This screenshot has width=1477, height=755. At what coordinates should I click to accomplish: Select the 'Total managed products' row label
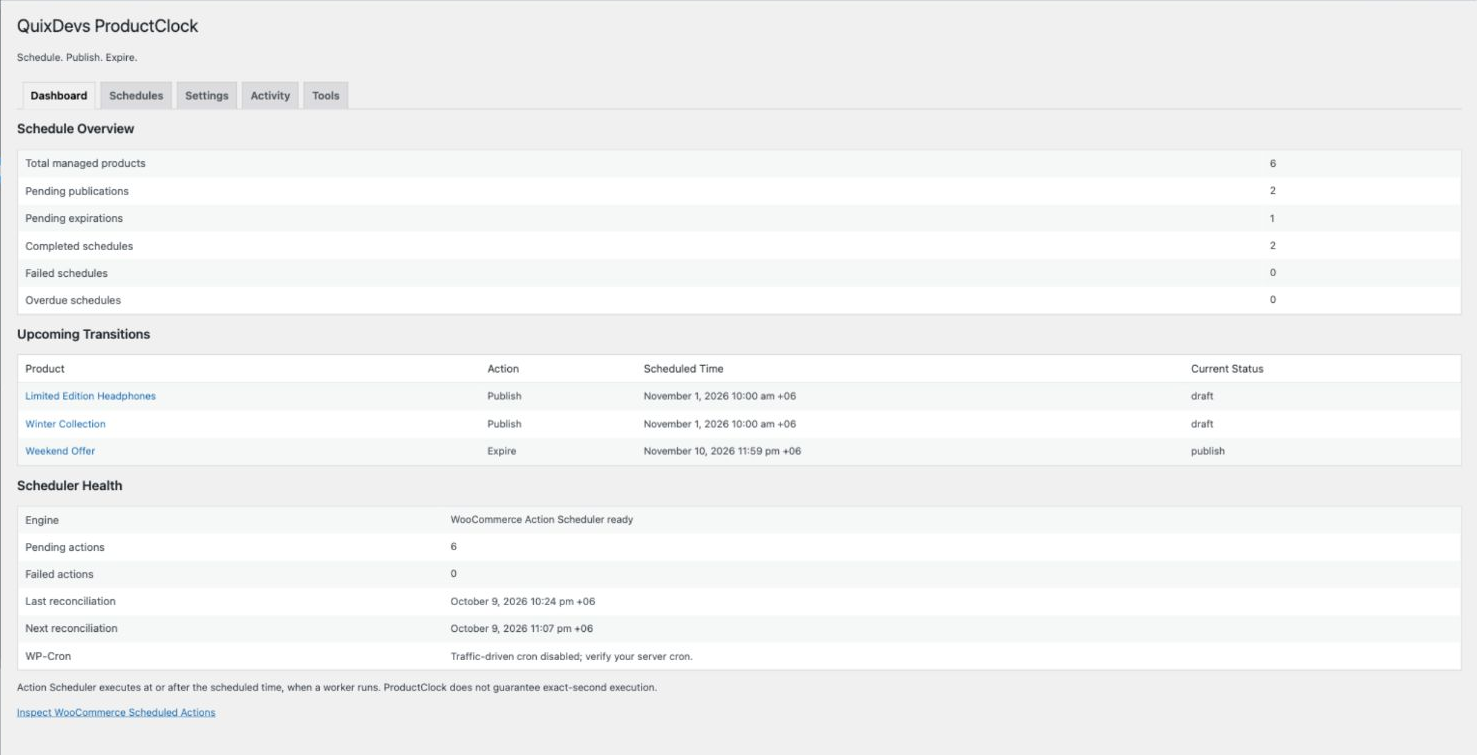tap(85, 163)
